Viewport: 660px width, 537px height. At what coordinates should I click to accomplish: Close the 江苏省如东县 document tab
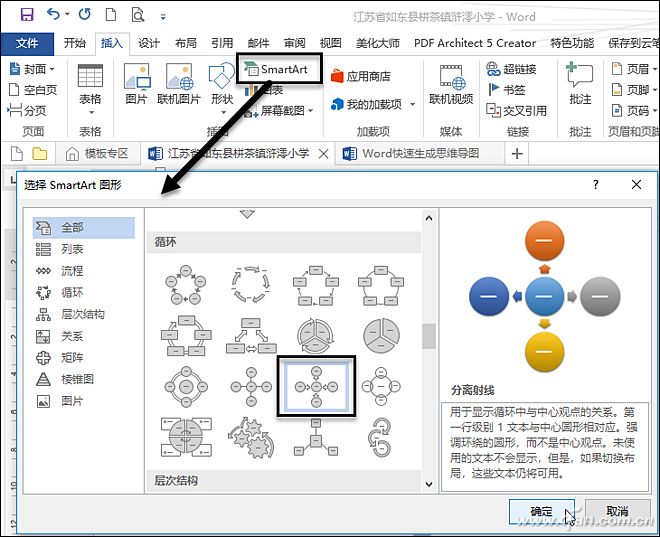(x=323, y=154)
